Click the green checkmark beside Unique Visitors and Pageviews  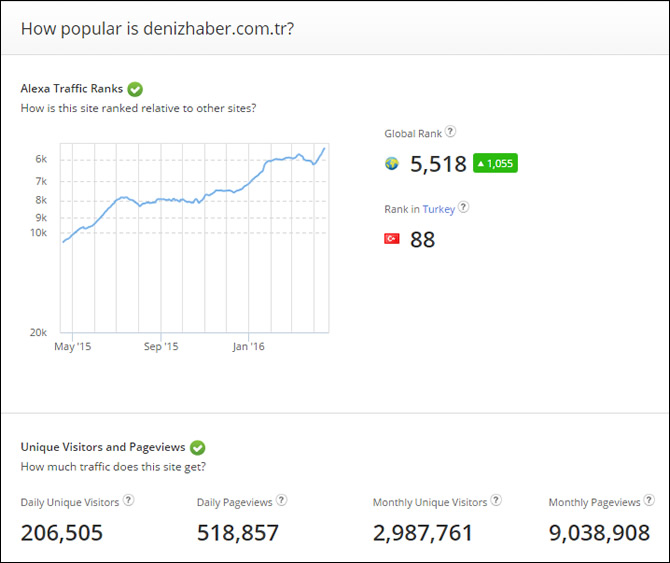pos(198,447)
